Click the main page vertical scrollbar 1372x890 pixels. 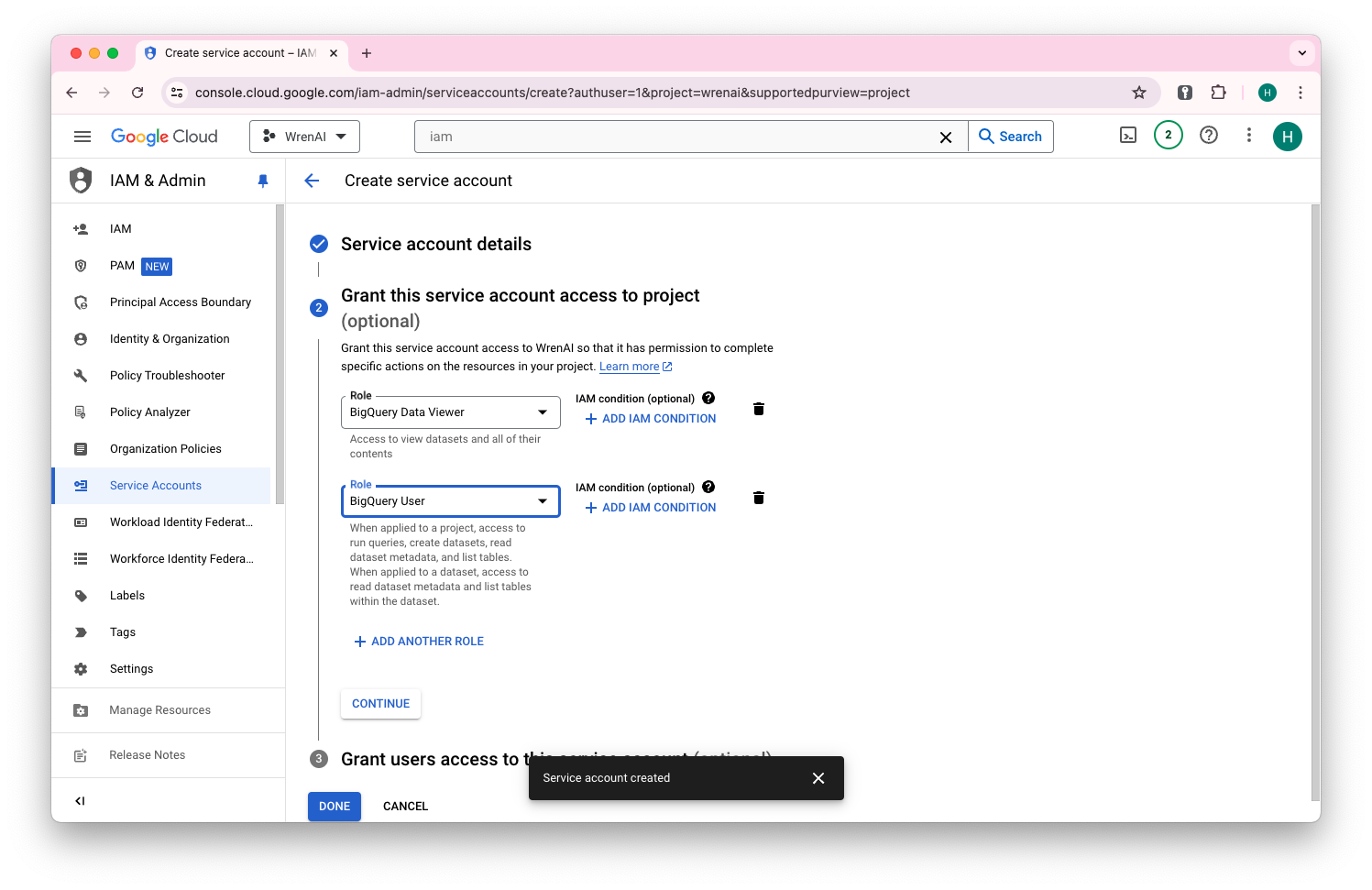1315,502
